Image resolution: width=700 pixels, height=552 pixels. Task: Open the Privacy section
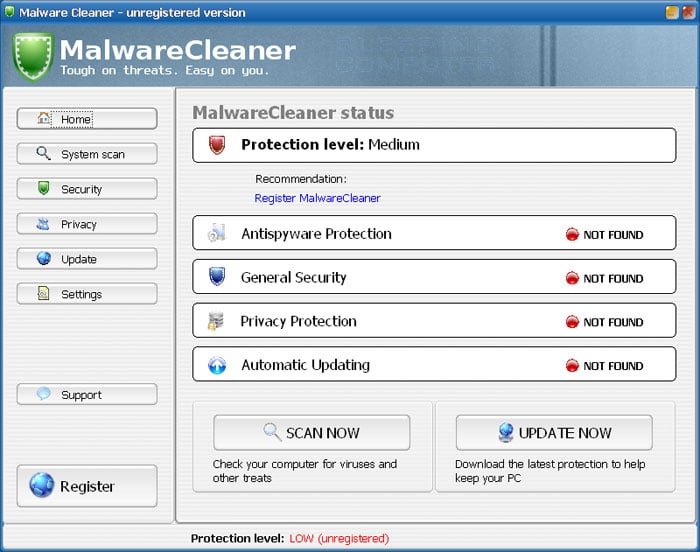pyautogui.click(x=87, y=224)
